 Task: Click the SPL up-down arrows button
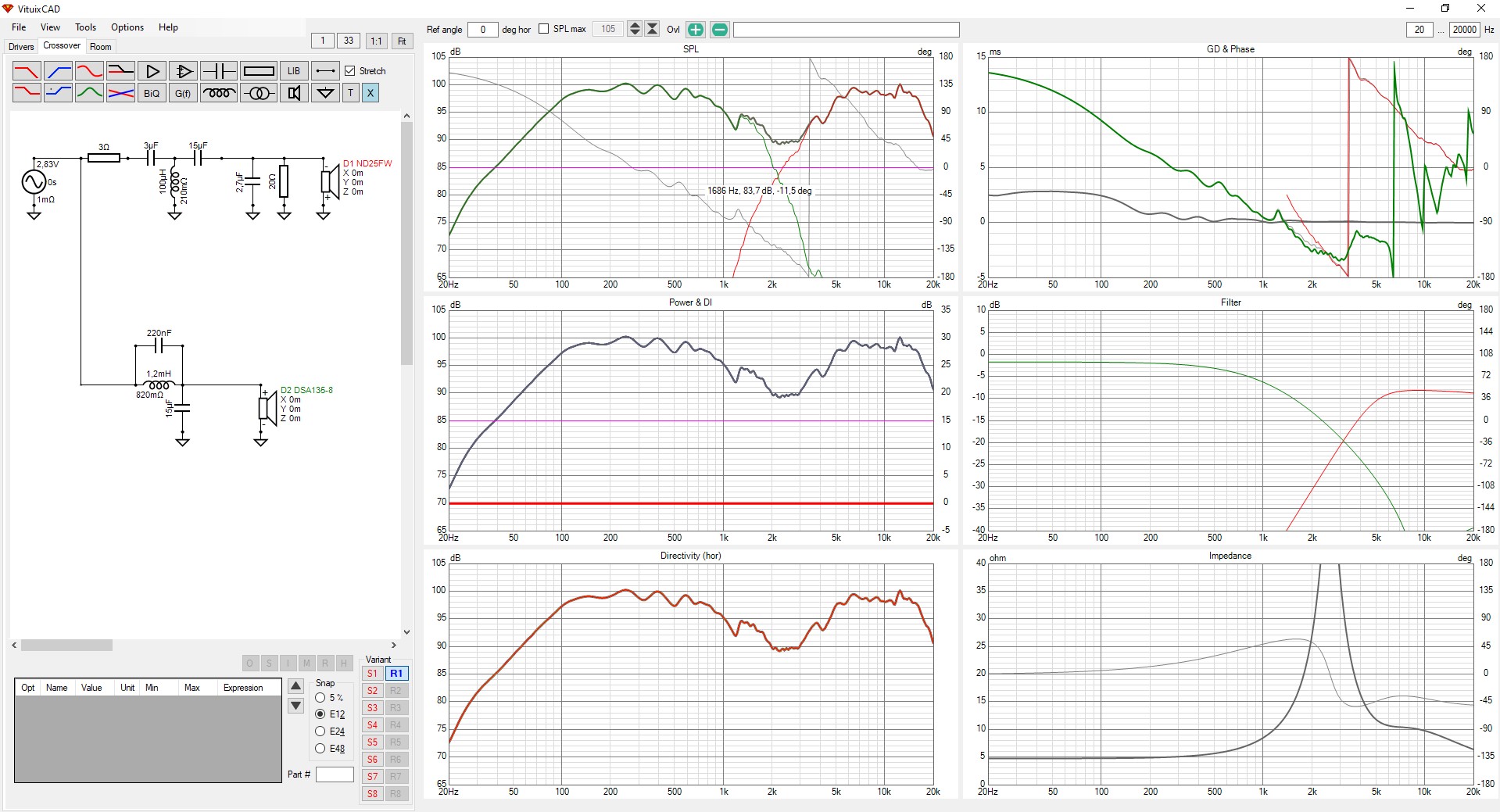pos(635,29)
